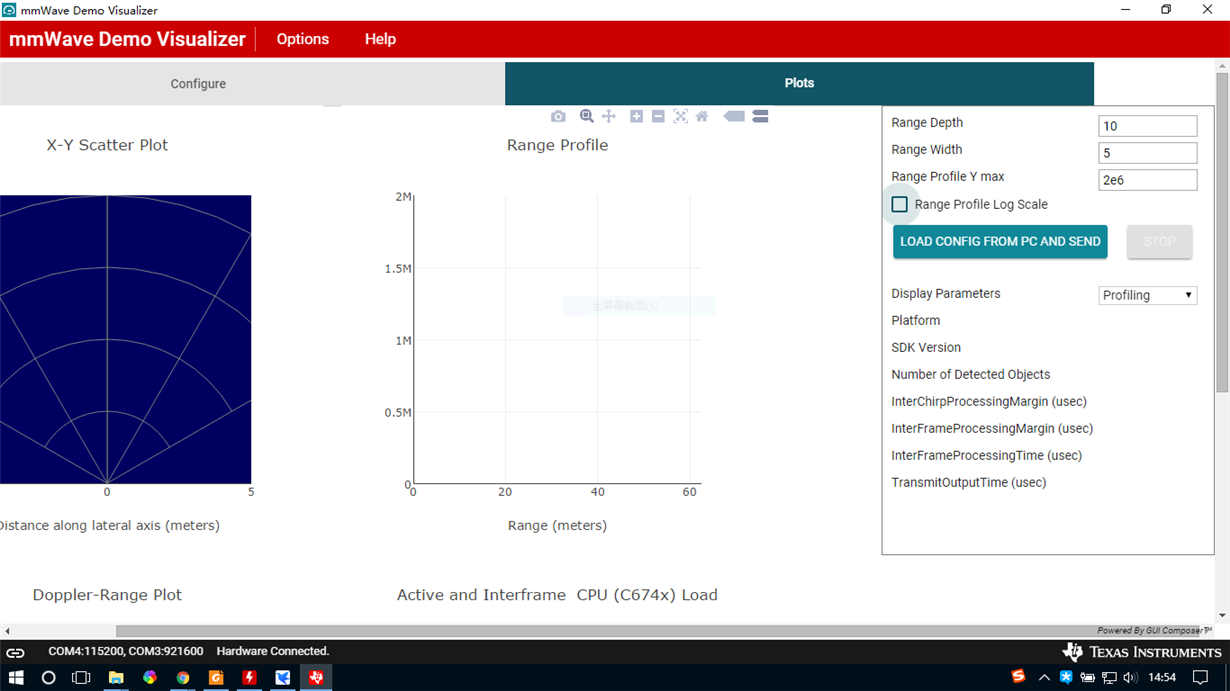Click the mmWave Visualizer taskbar icon

click(x=316, y=677)
